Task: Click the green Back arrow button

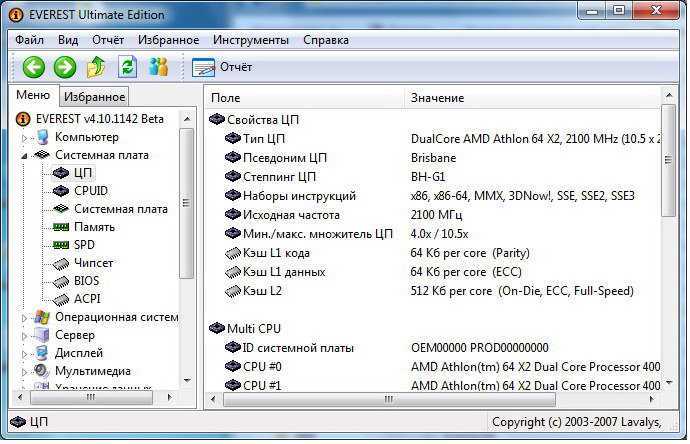Action: [34, 67]
